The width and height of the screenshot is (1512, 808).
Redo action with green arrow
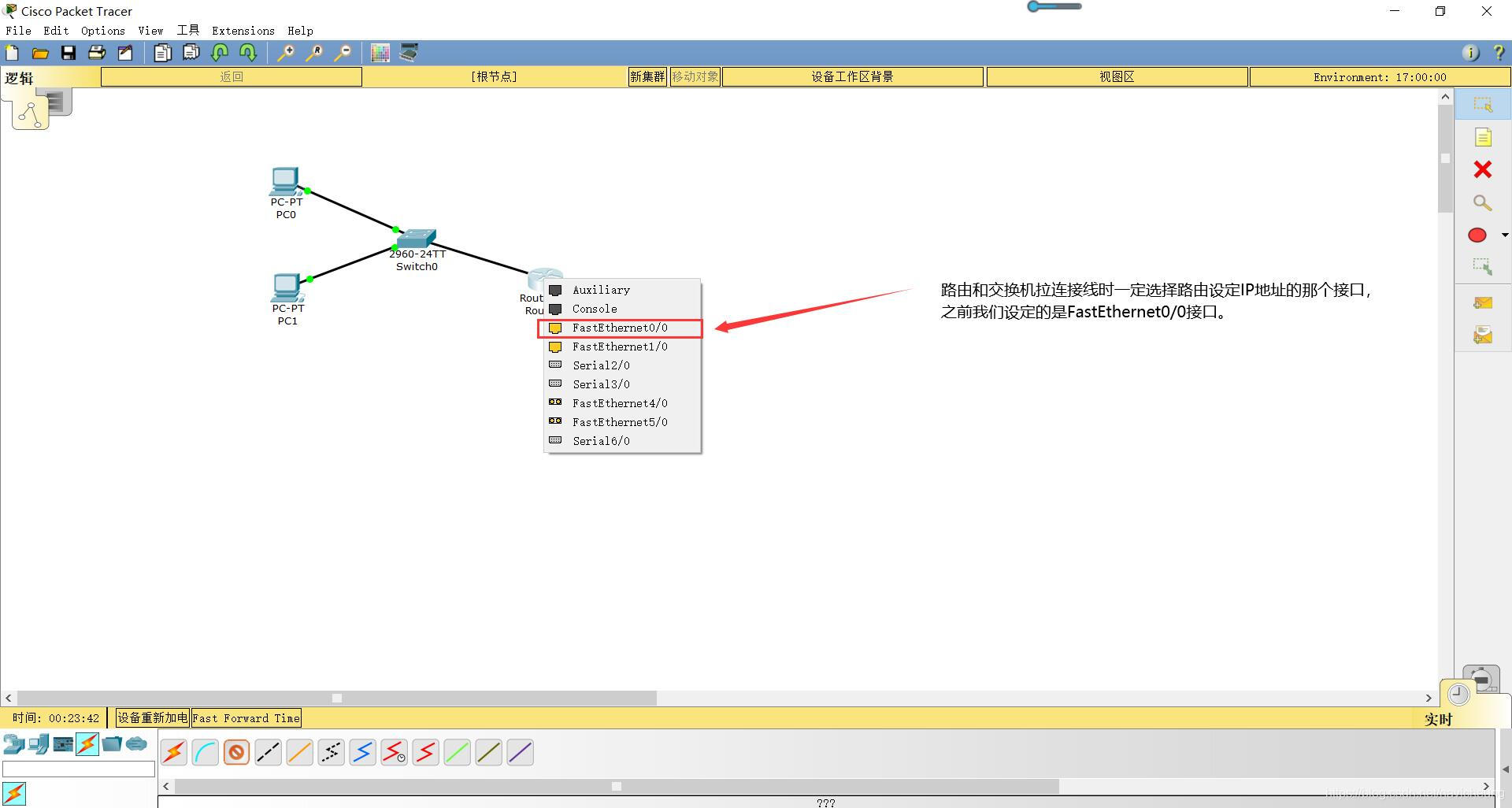[248, 53]
